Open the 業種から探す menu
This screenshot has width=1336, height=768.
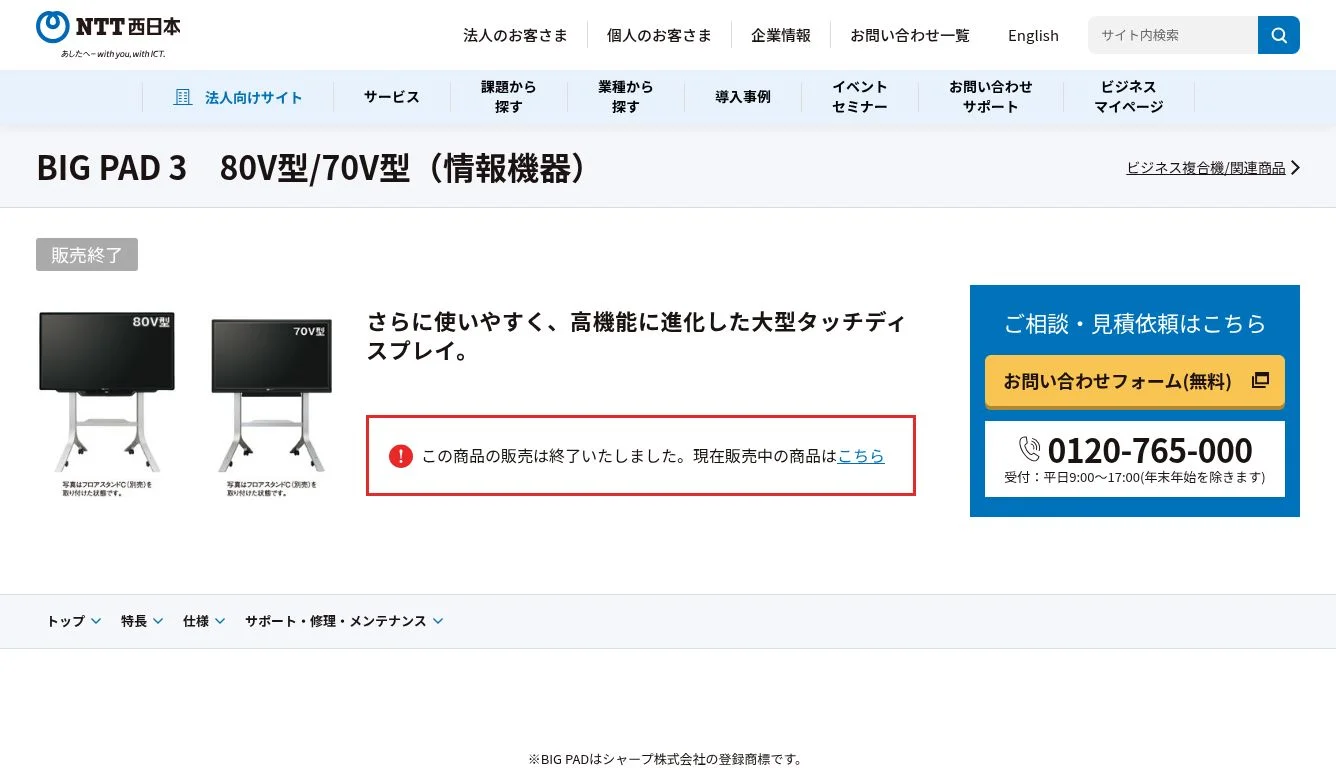coord(626,97)
